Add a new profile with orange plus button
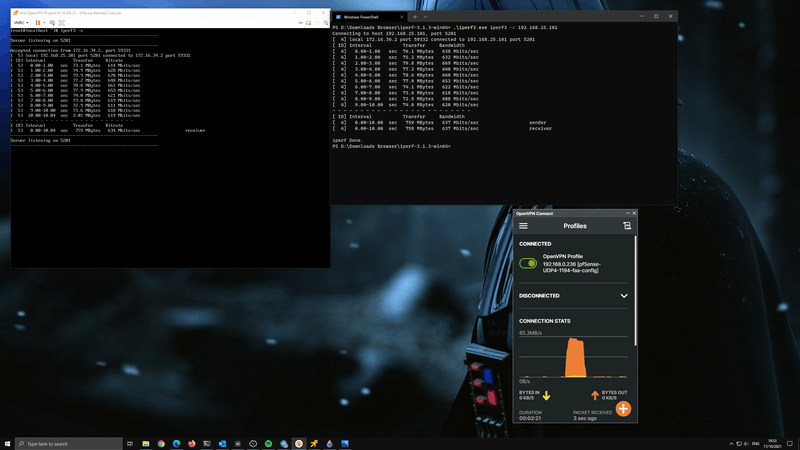The width and height of the screenshot is (800, 450). 623,409
